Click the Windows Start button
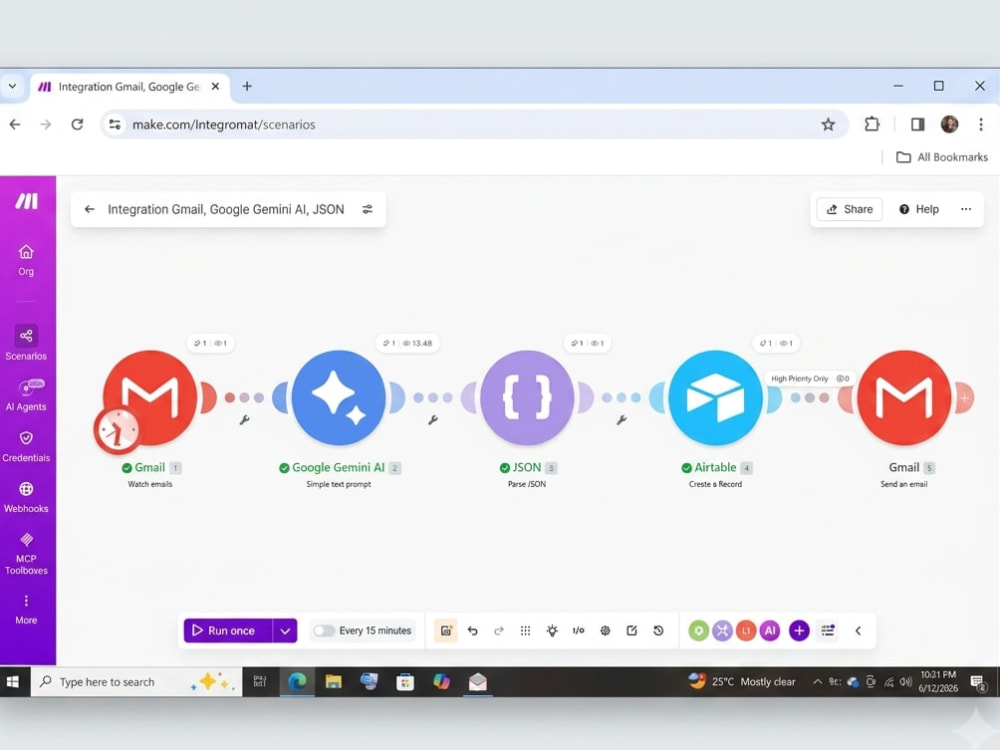The image size is (1000, 750). (13, 682)
